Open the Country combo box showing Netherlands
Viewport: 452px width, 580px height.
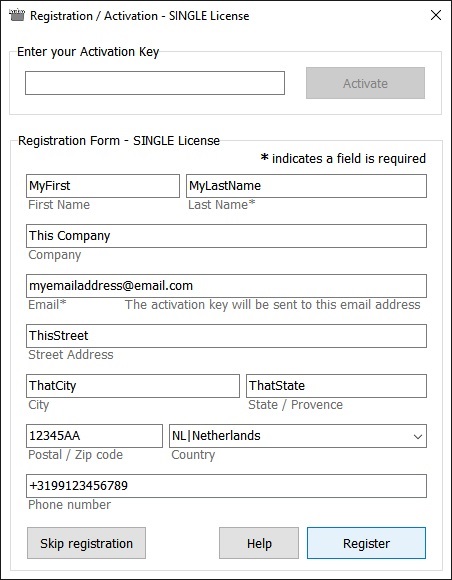click(298, 436)
